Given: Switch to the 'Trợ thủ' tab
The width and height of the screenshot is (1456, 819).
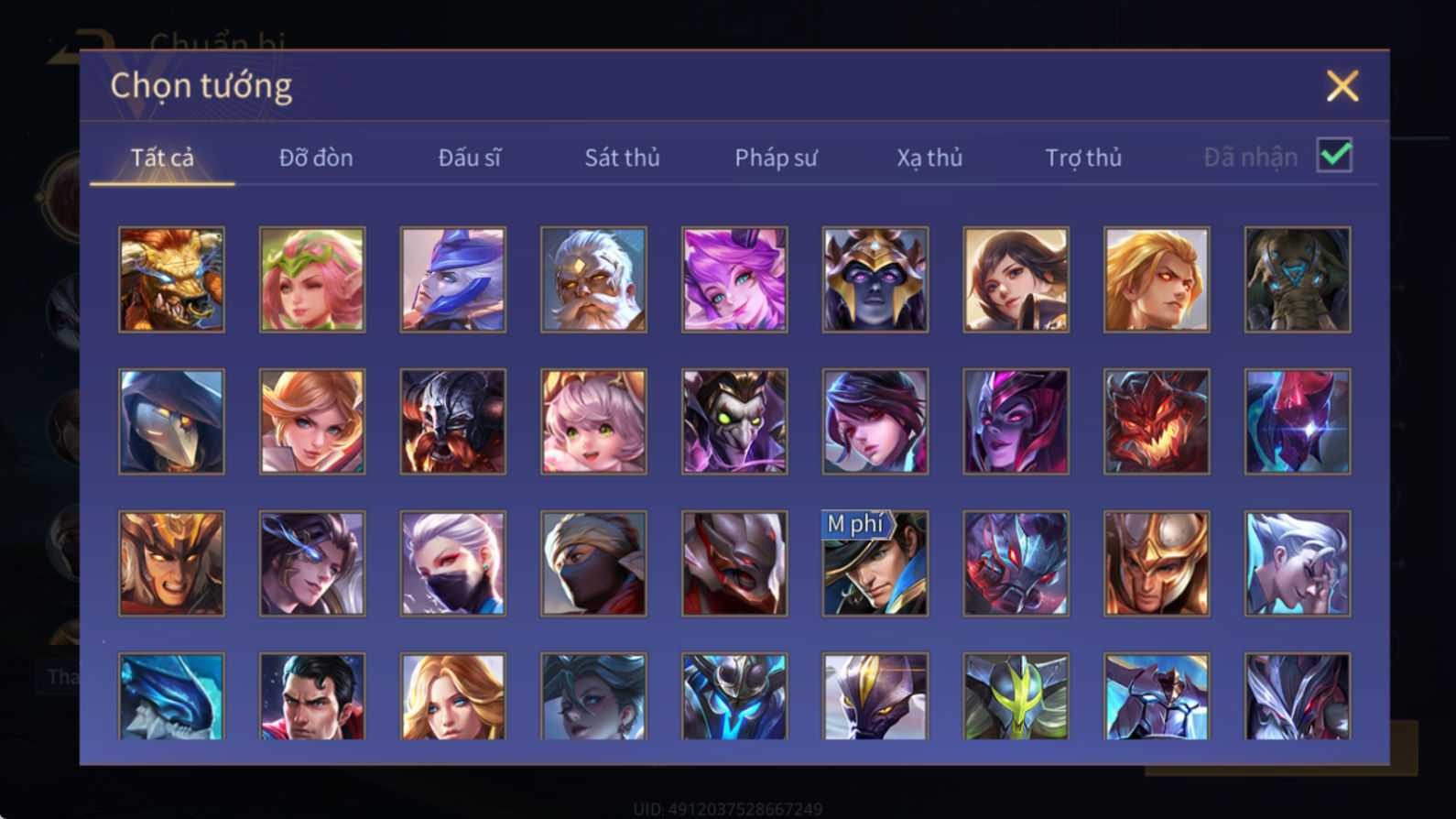Looking at the screenshot, I should 1083,158.
